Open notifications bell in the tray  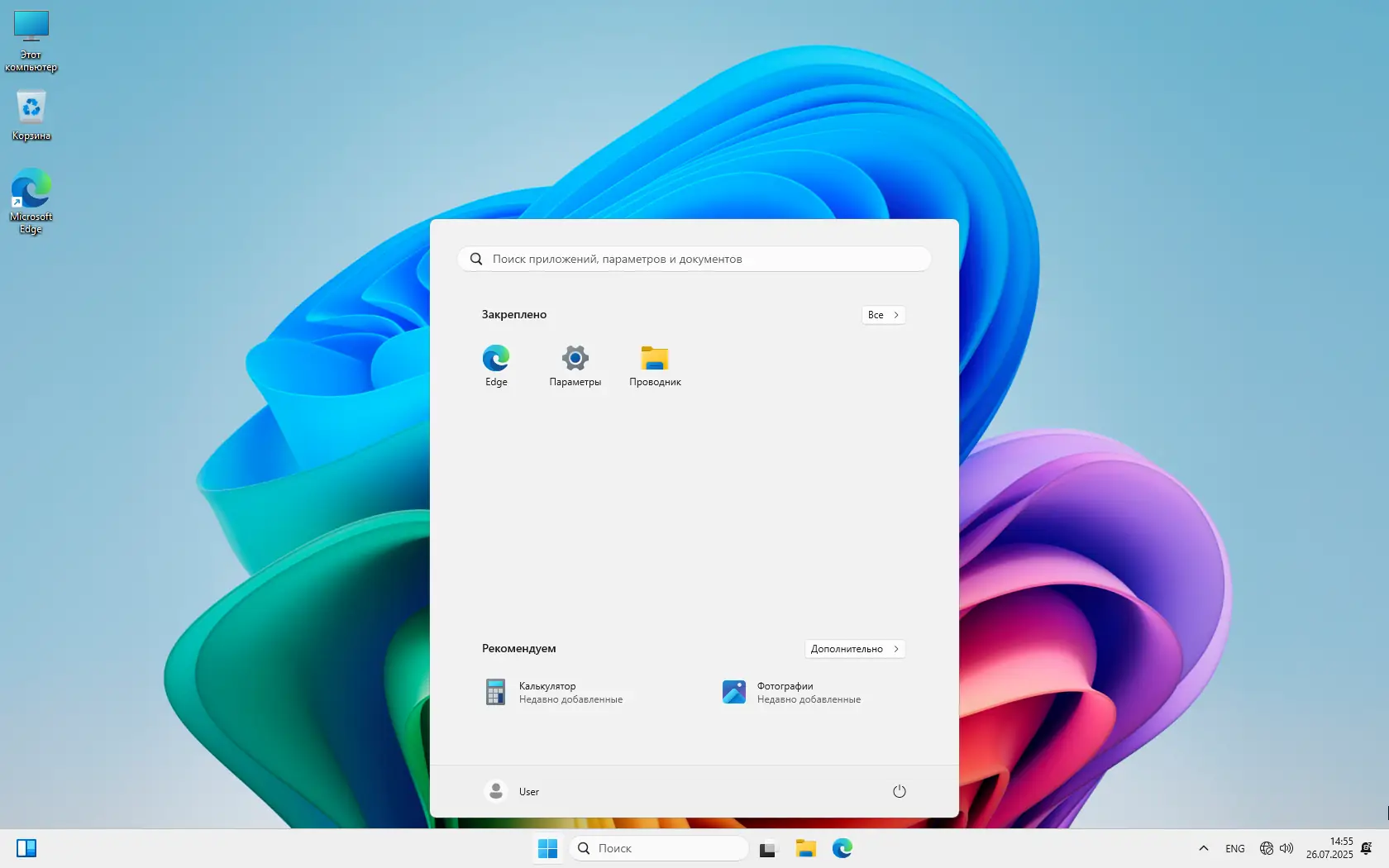1367,848
